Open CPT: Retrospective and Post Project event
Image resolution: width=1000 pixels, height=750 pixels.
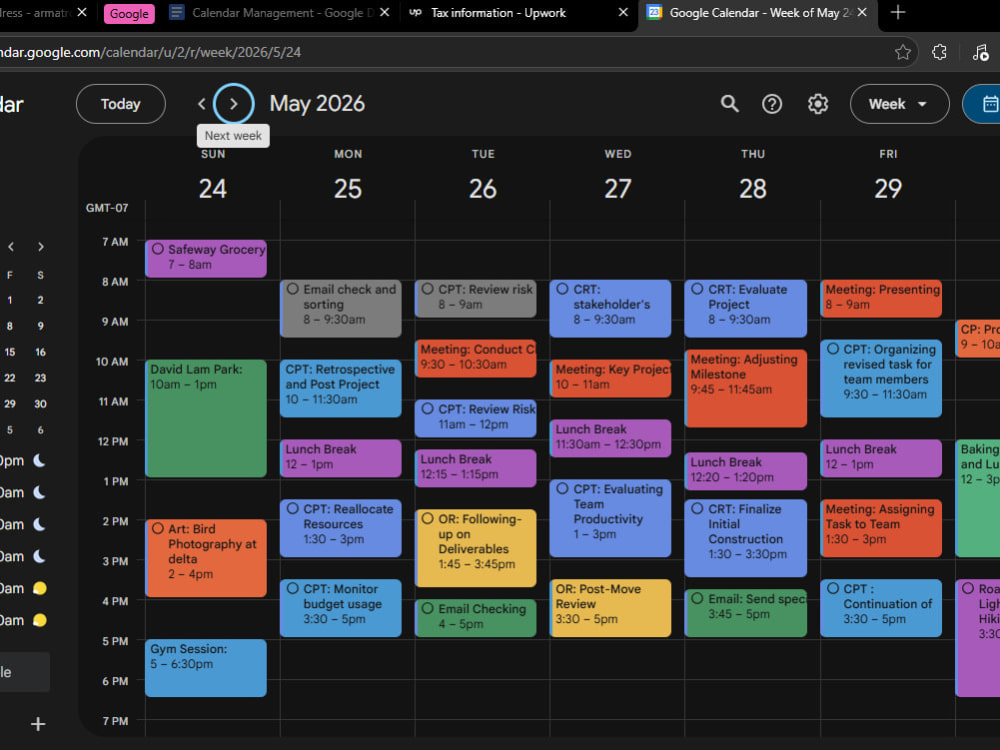(341, 388)
